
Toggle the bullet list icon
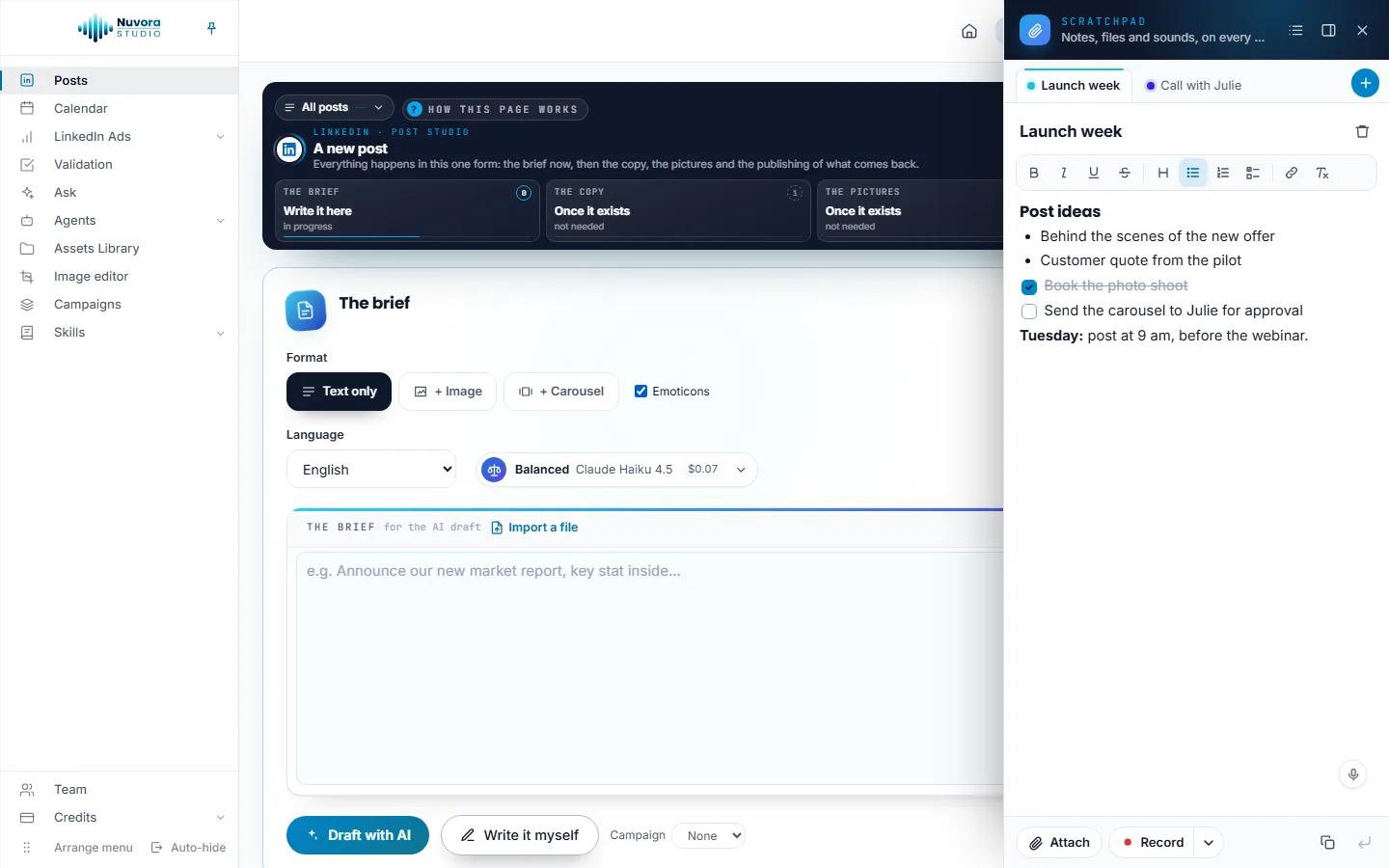(1193, 173)
